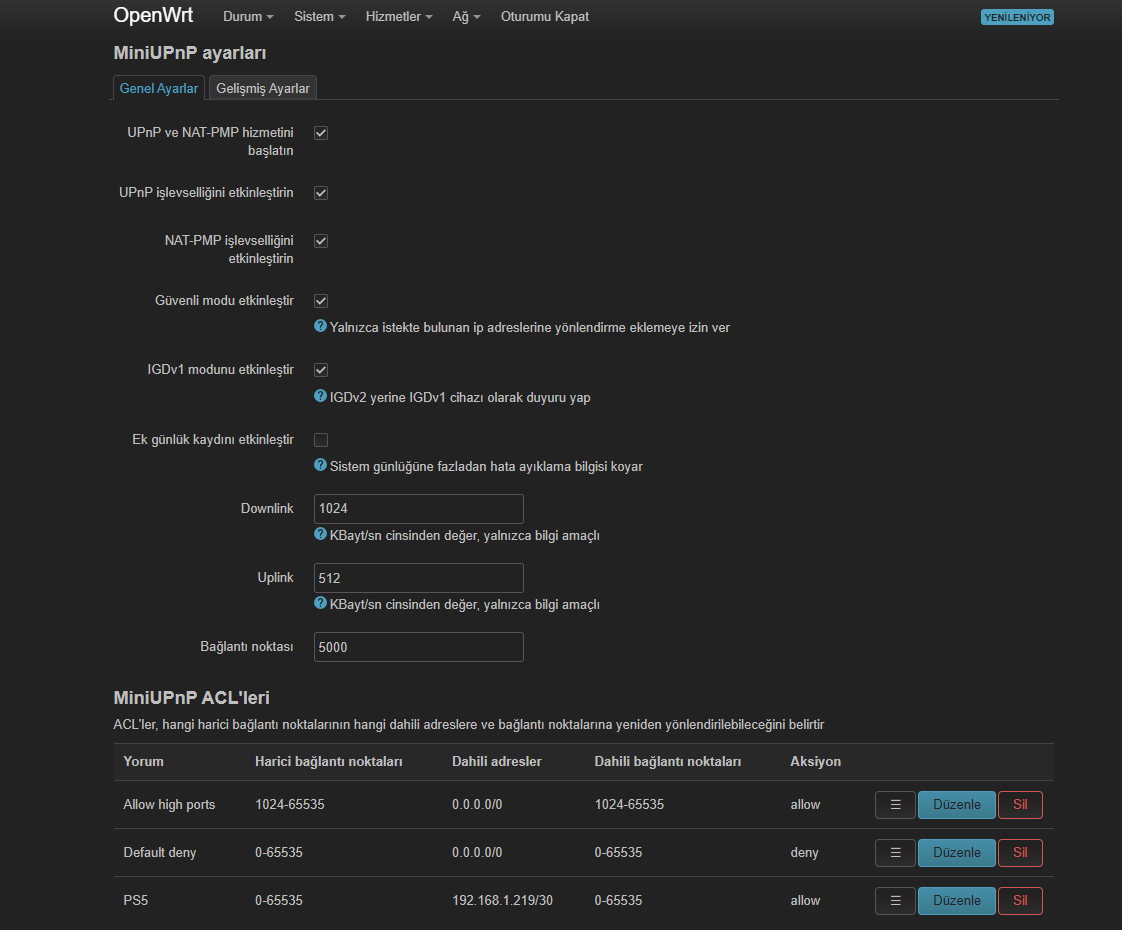Switch to Genel Ayarlar tab
Image resolution: width=1122 pixels, height=930 pixels.
click(159, 88)
